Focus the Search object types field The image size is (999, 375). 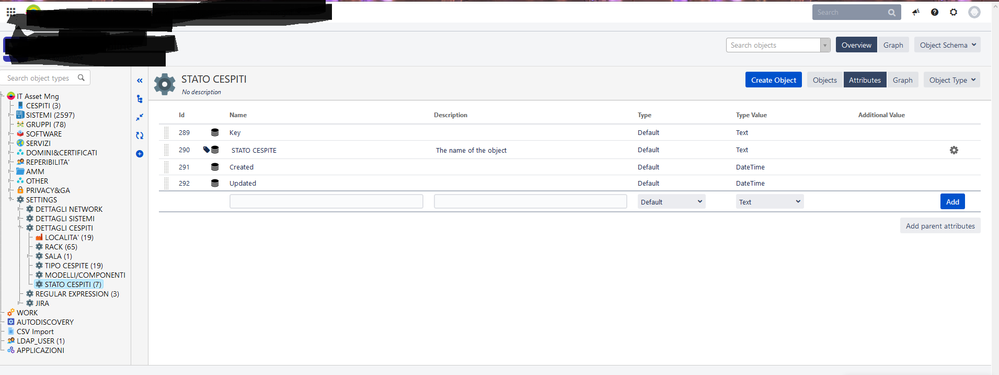tap(45, 78)
